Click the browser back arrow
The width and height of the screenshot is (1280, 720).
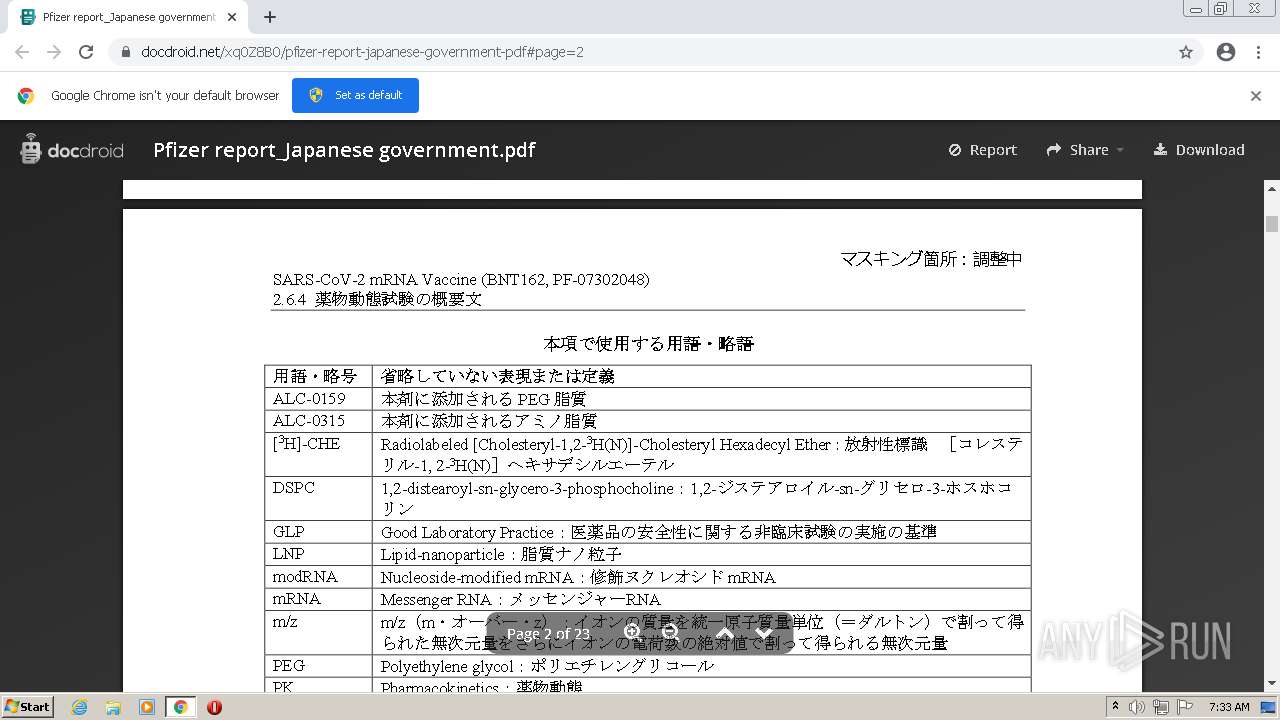[22, 52]
